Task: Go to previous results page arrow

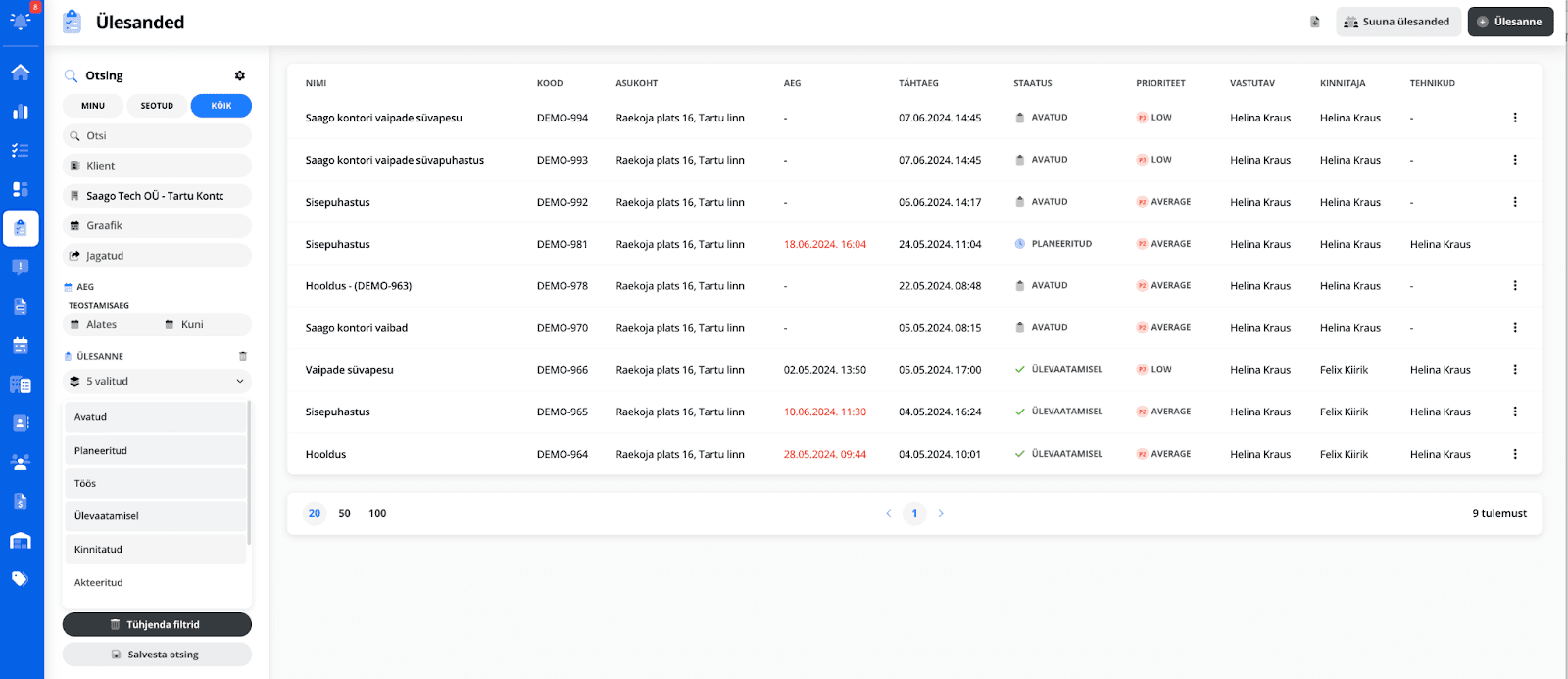Action: coord(889,513)
